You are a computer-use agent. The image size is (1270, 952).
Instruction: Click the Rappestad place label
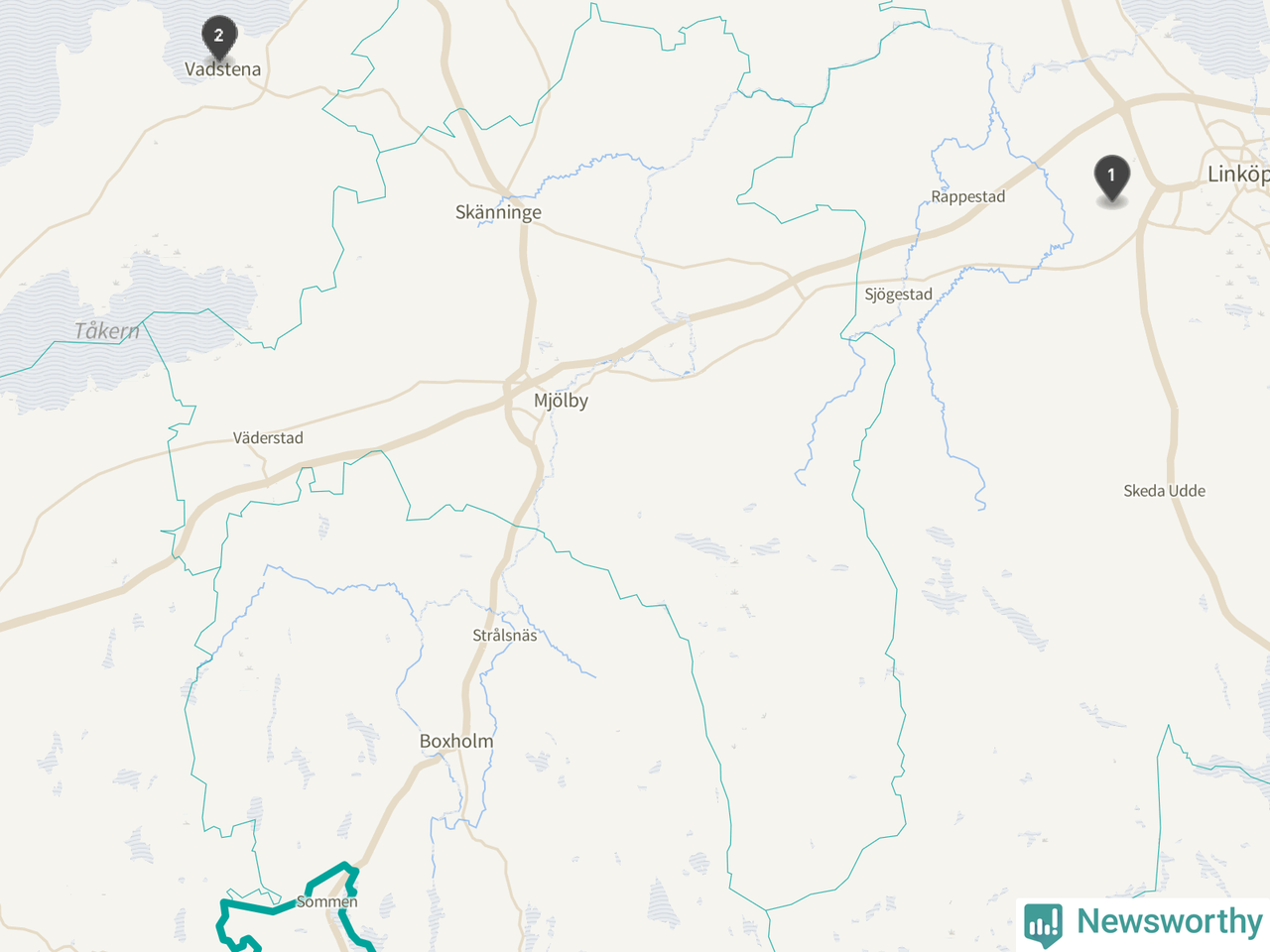[968, 196]
